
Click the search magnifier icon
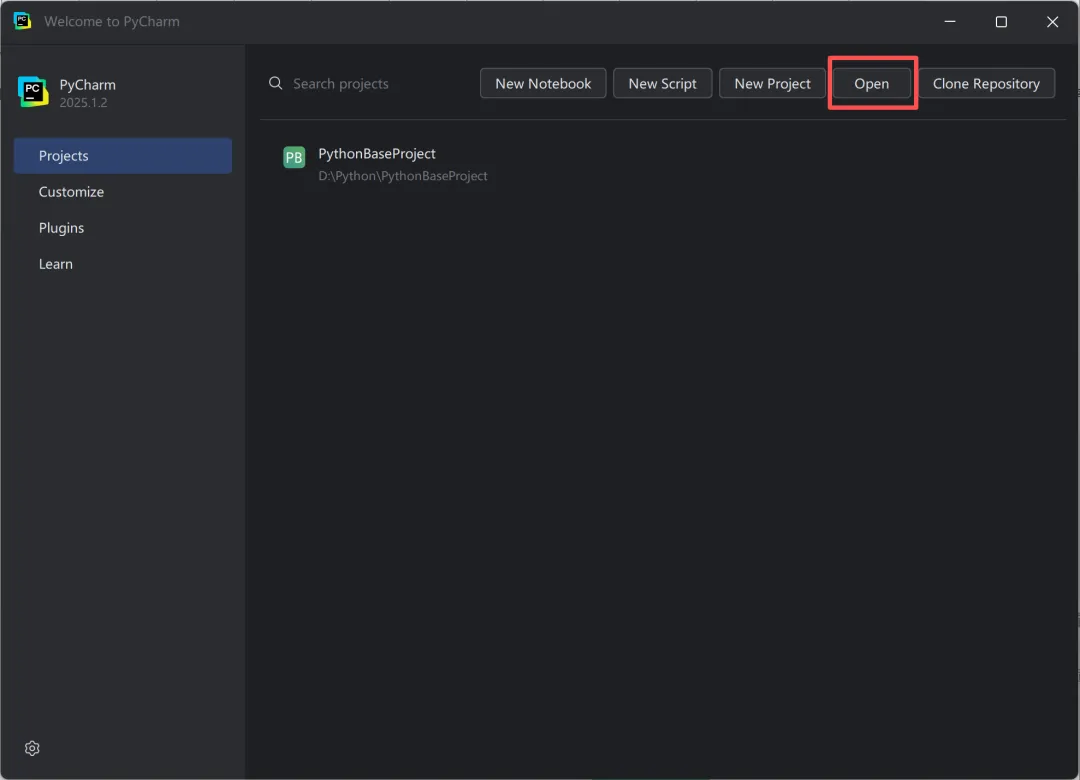click(276, 83)
